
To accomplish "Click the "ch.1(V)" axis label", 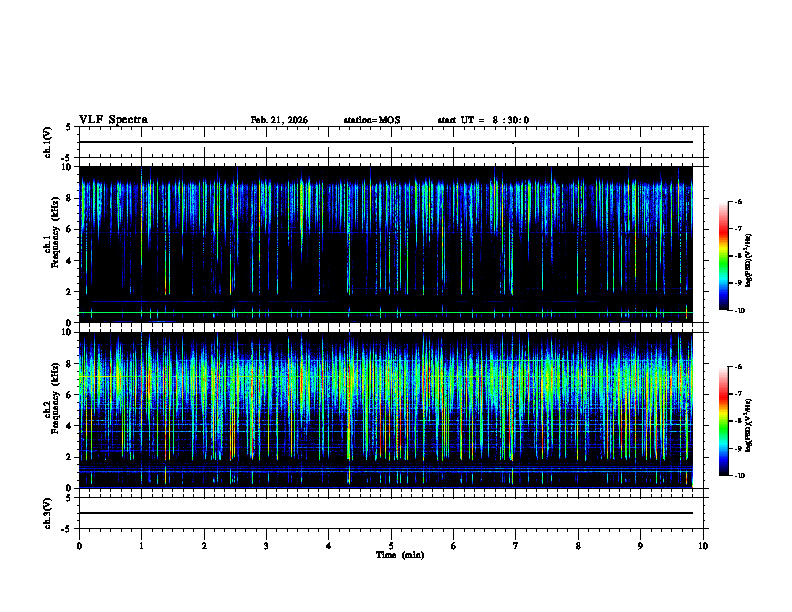I will click(x=48, y=142).
